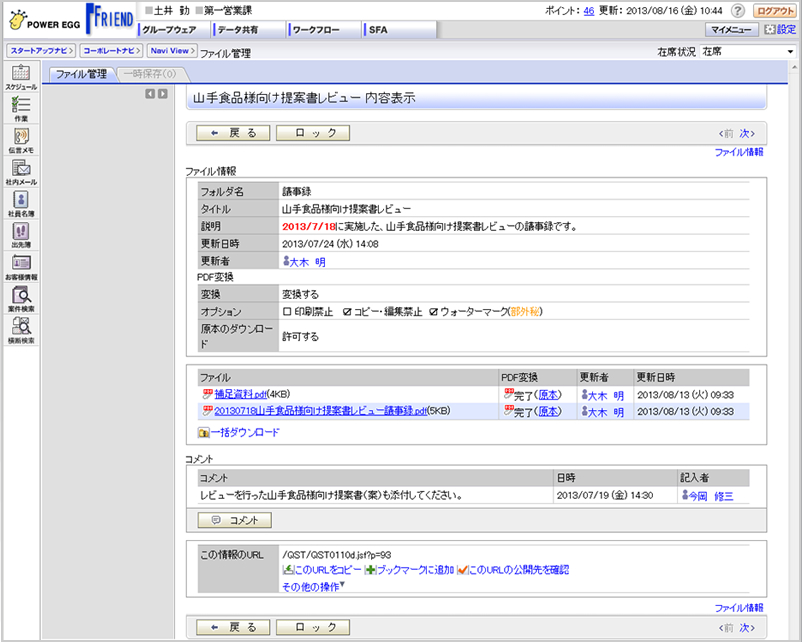The height and width of the screenshot is (642, 802).
Task: Open the SFA menu
Action: click(400, 30)
